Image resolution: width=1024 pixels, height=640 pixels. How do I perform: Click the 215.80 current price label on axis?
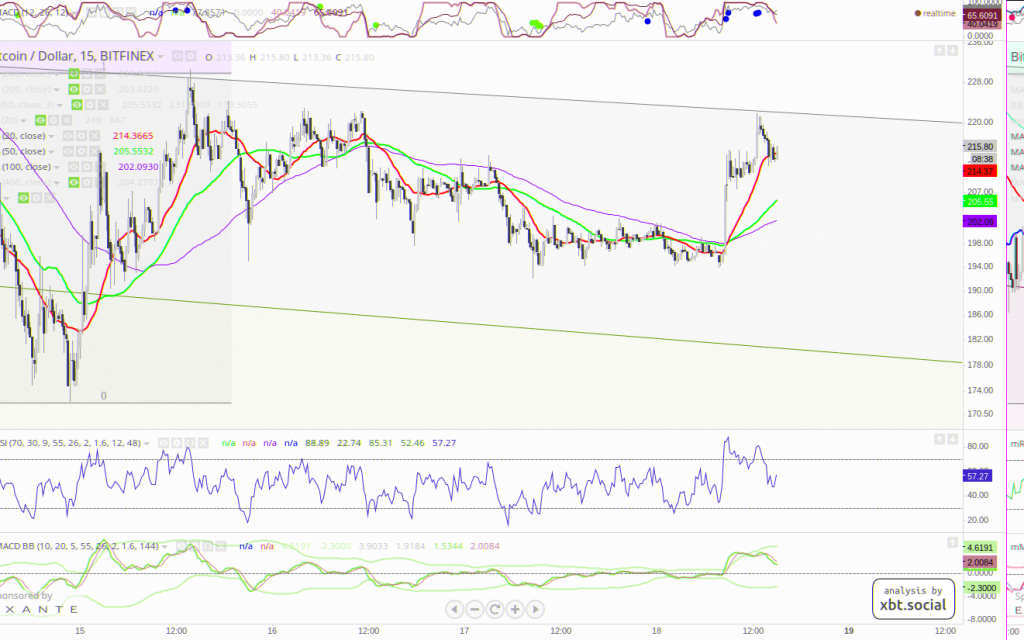[x=979, y=147]
